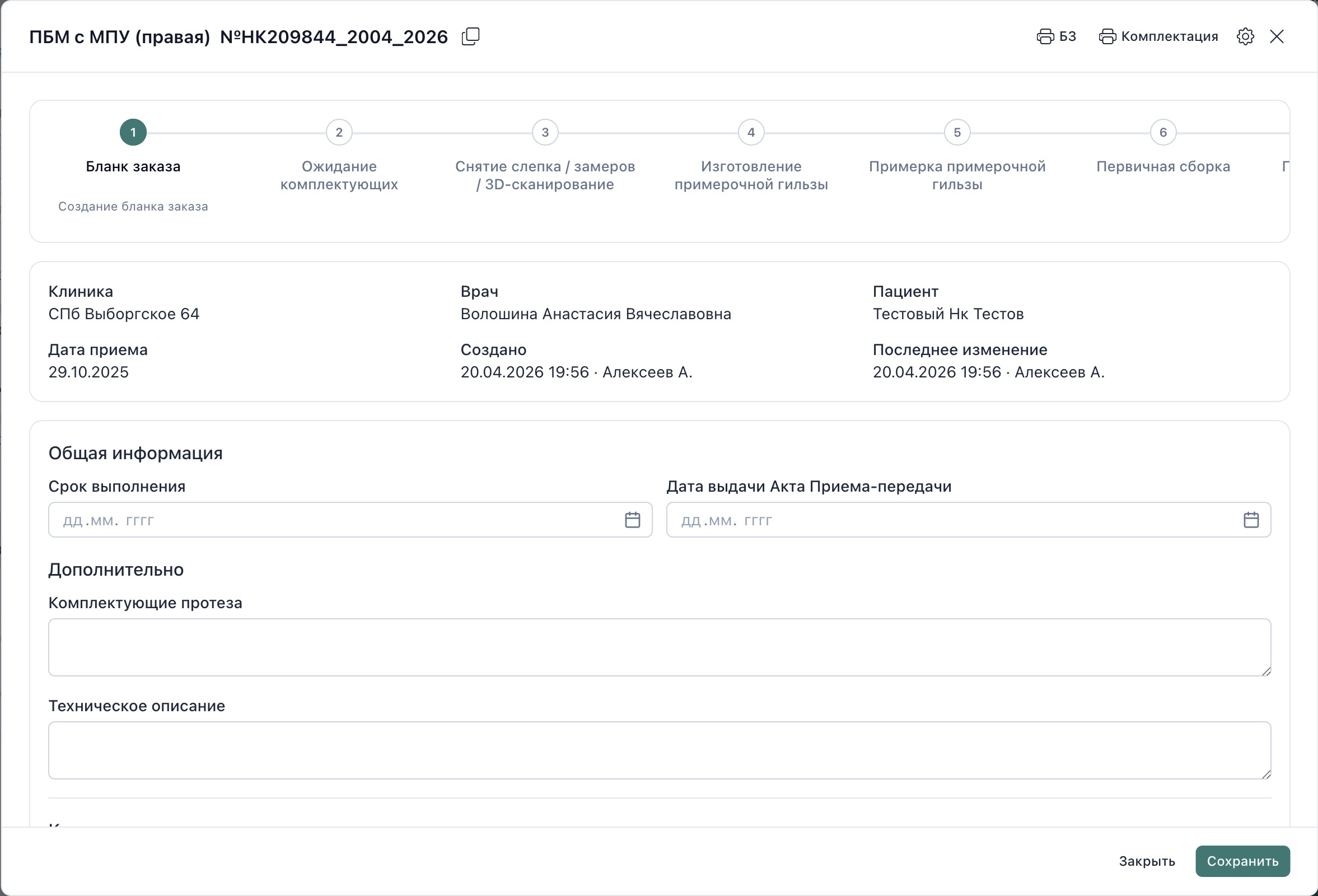Open the Бланк заказа stage label
This screenshot has height=896, width=1318.
tap(133, 166)
